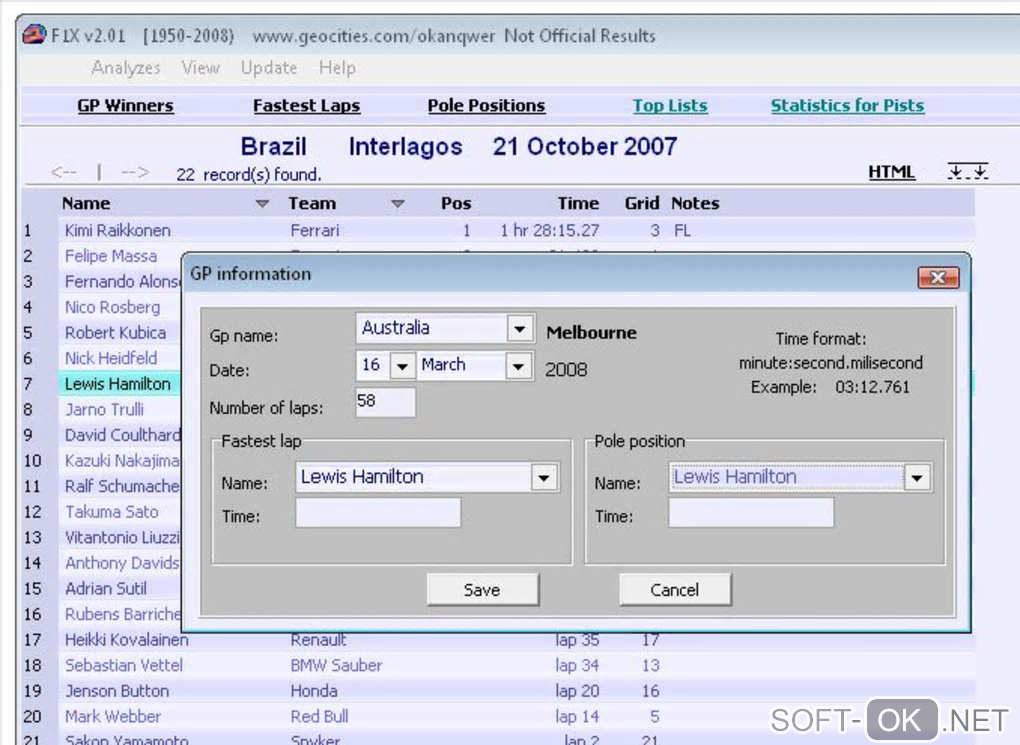Open Statistics for Pists link
Screen dimensions: 1020x745
pos(847,105)
